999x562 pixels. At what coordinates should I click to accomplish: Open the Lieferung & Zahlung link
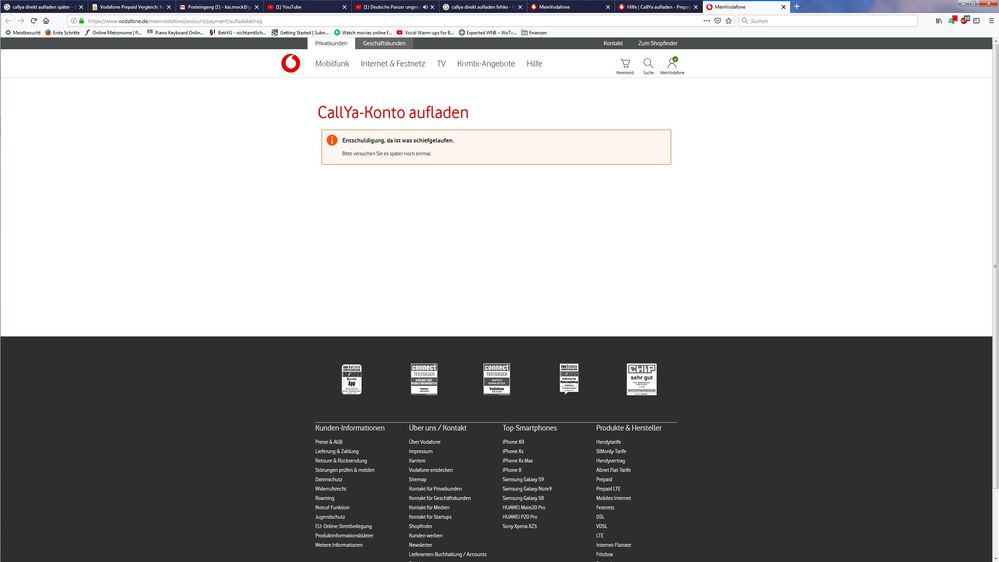(x=337, y=451)
